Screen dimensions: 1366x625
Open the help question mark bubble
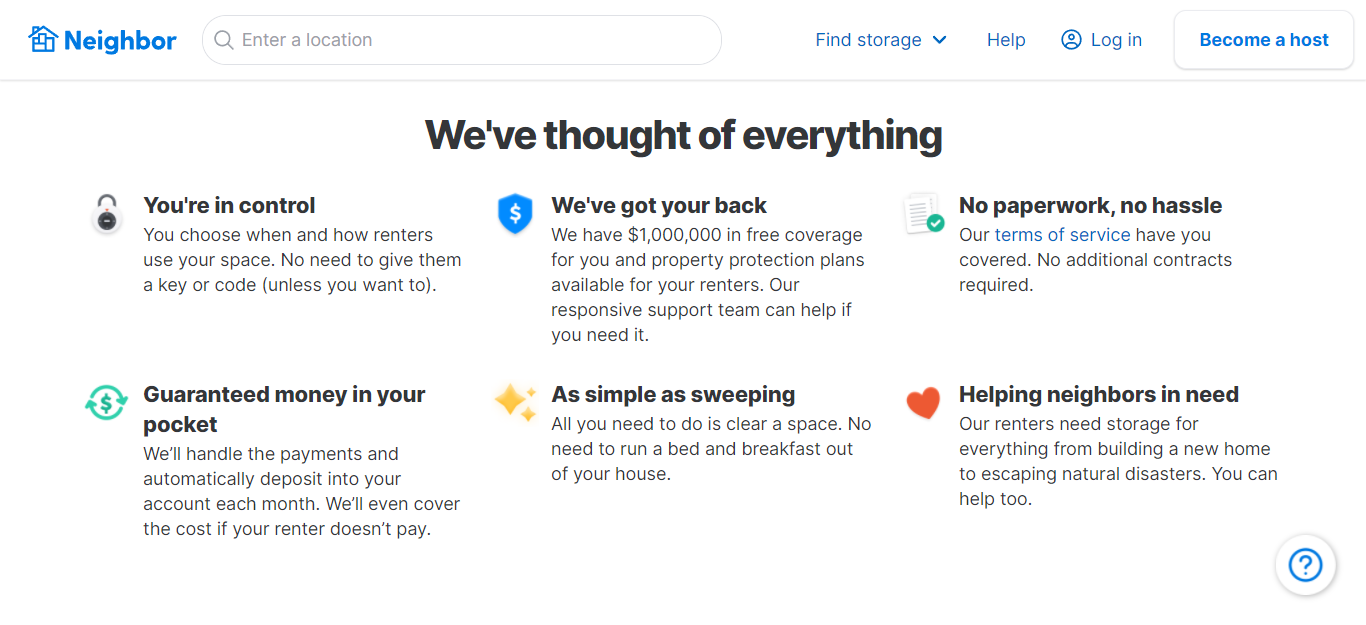1305,565
